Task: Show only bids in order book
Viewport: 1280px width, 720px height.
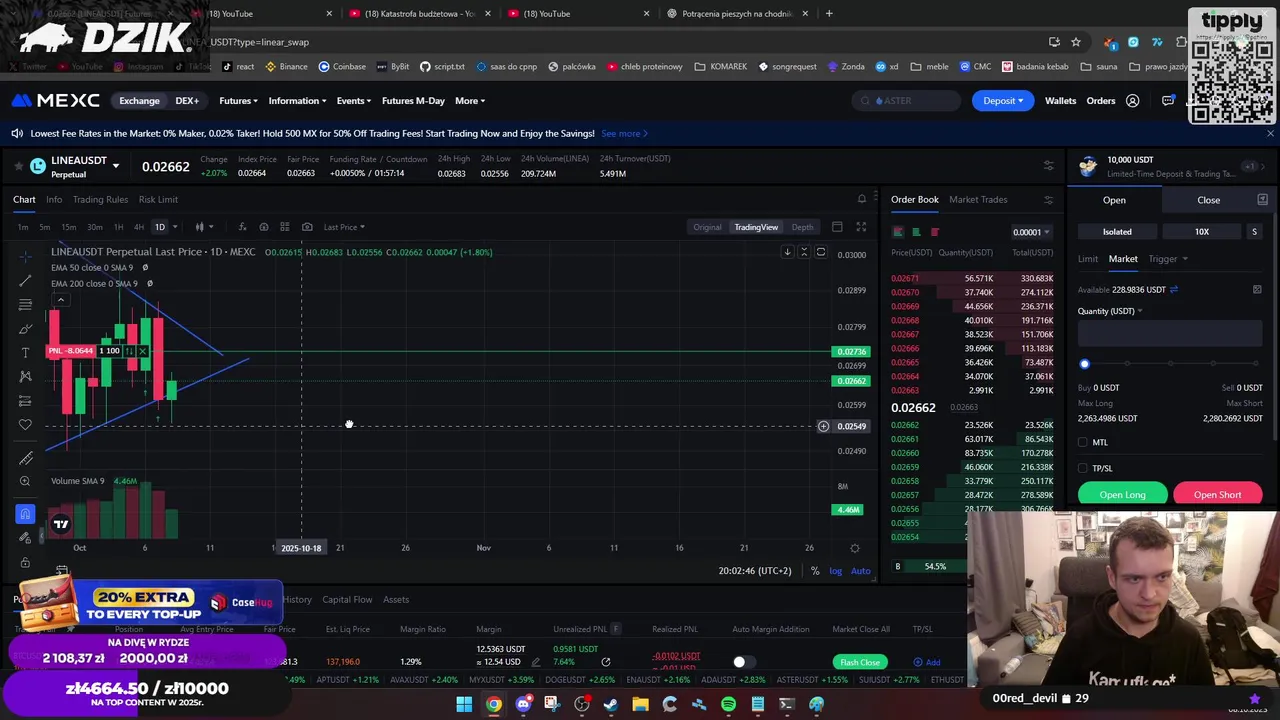Action: coord(916,232)
